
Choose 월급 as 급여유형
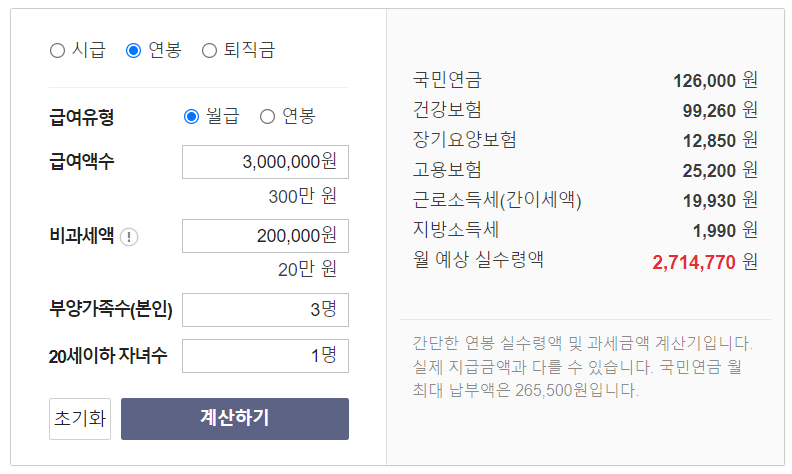point(191,117)
